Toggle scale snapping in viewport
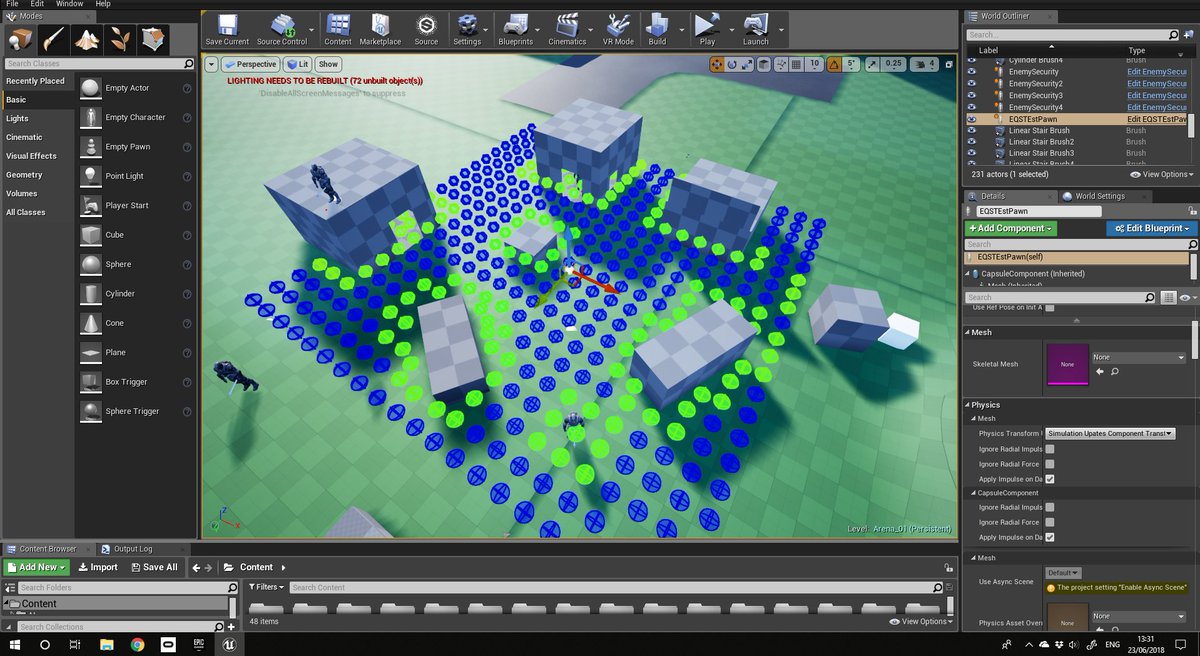The image size is (1200, 656). [x=873, y=64]
